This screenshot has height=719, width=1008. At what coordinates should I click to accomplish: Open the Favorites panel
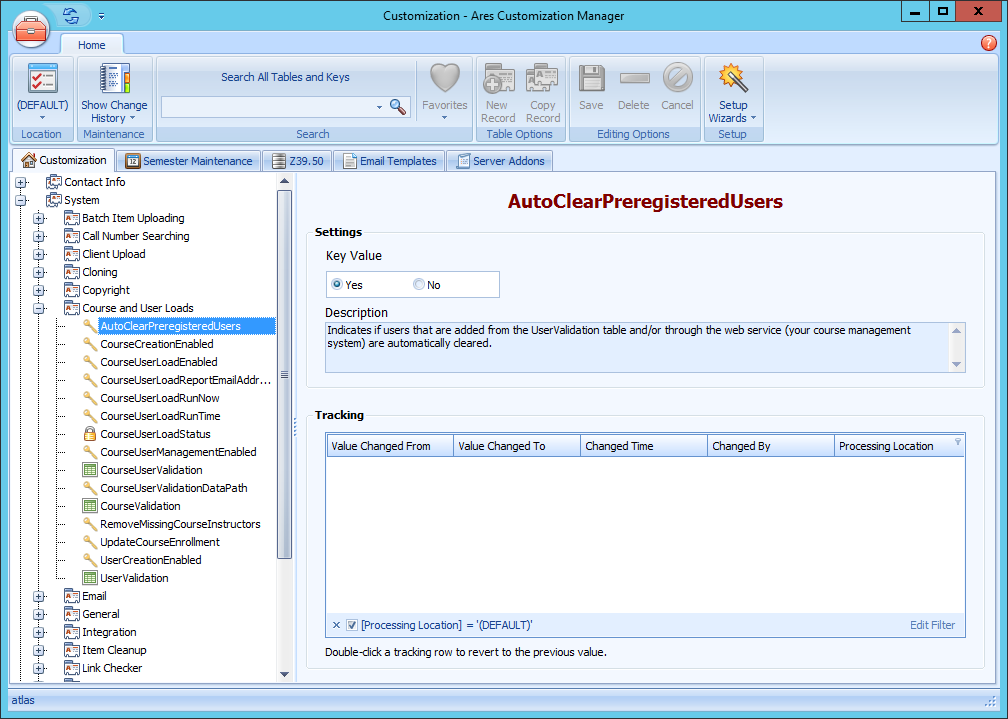coord(444,90)
